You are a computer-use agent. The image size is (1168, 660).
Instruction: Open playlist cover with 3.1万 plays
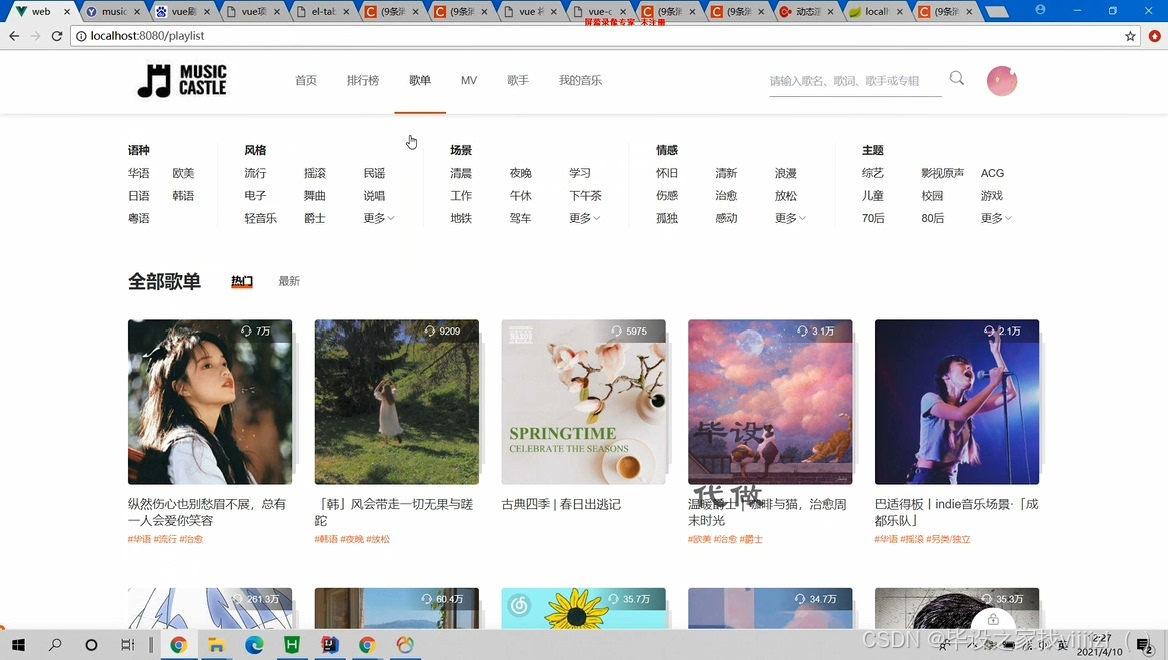pos(770,402)
